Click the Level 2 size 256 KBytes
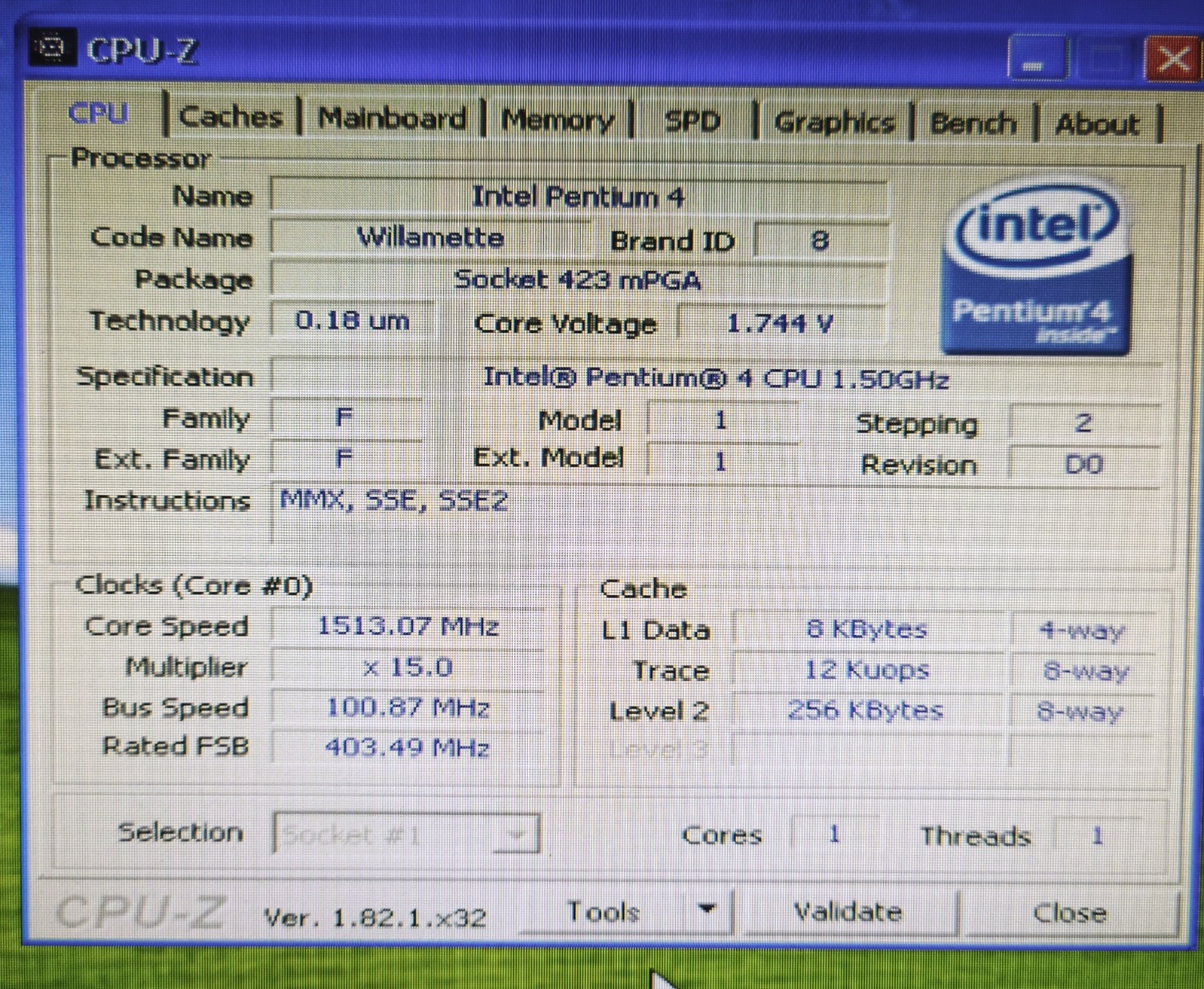The width and height of the screenshot is (1204, 989). pos(866,710)
